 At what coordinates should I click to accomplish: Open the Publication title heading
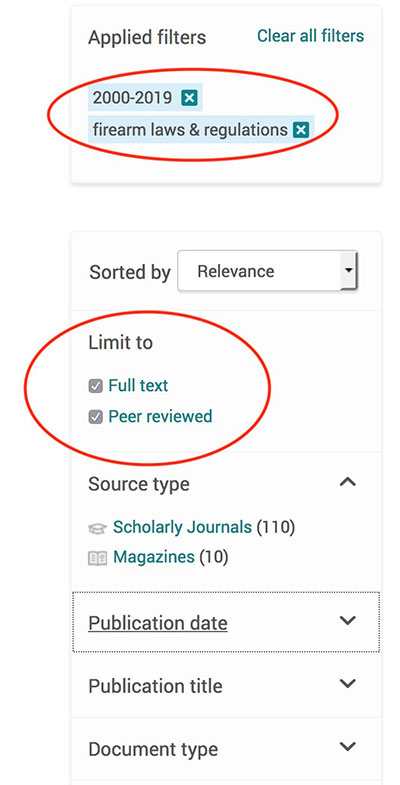pos(155,686)
